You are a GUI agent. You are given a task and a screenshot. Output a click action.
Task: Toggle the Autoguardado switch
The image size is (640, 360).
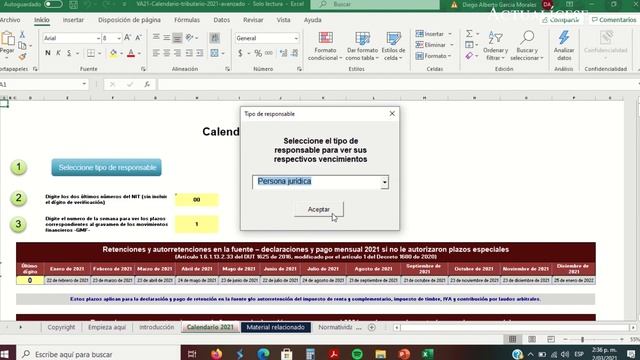pyautogui.click(x=53, y=4)
